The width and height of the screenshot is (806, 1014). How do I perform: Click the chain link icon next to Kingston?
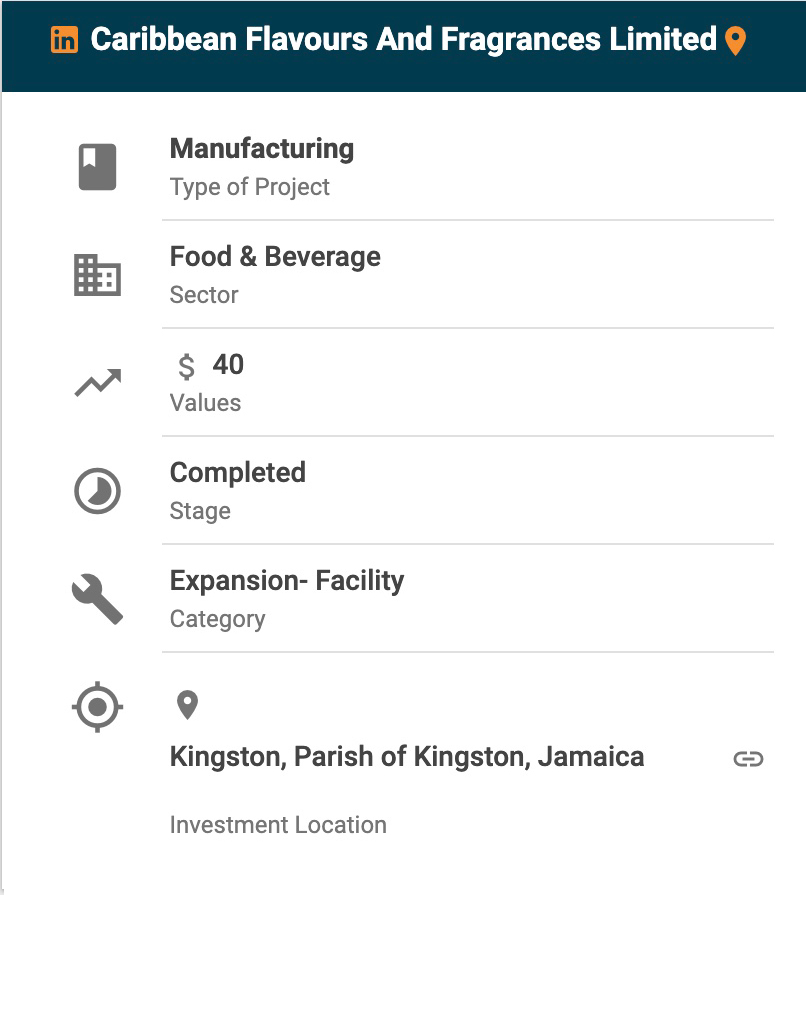(x=748, y=759)
